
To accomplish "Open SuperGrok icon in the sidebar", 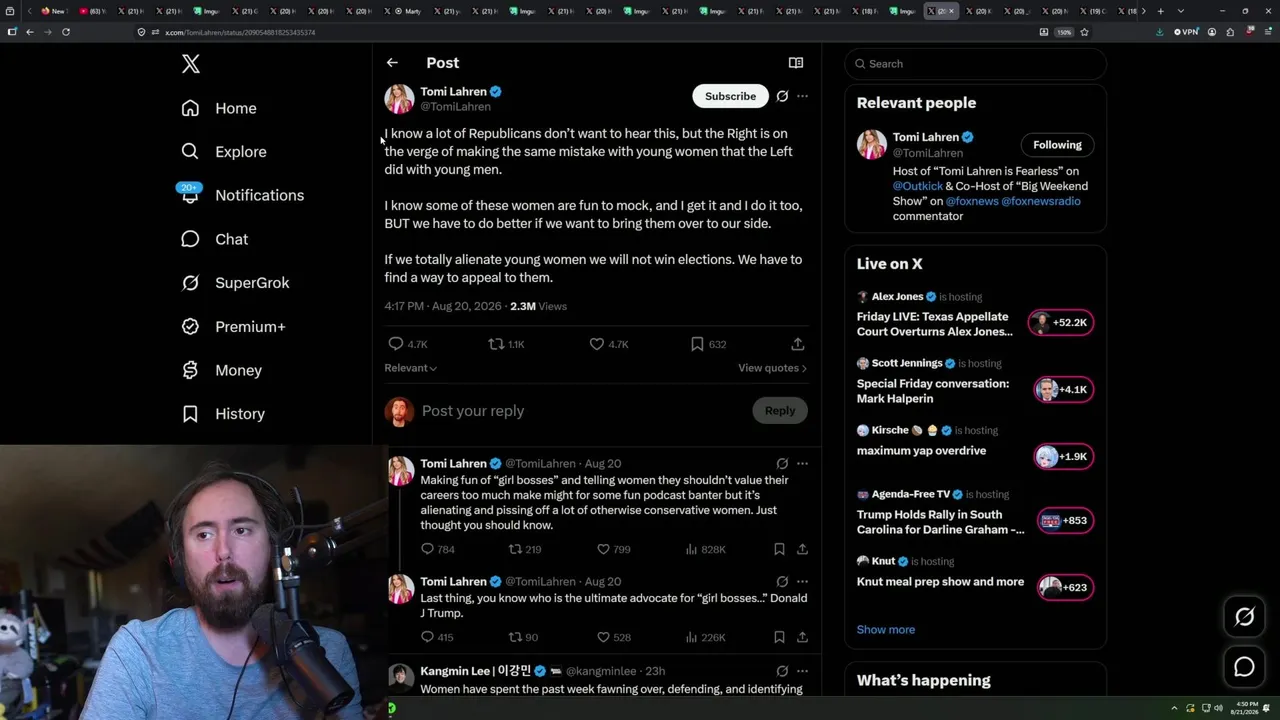I will tap(190, 283).
